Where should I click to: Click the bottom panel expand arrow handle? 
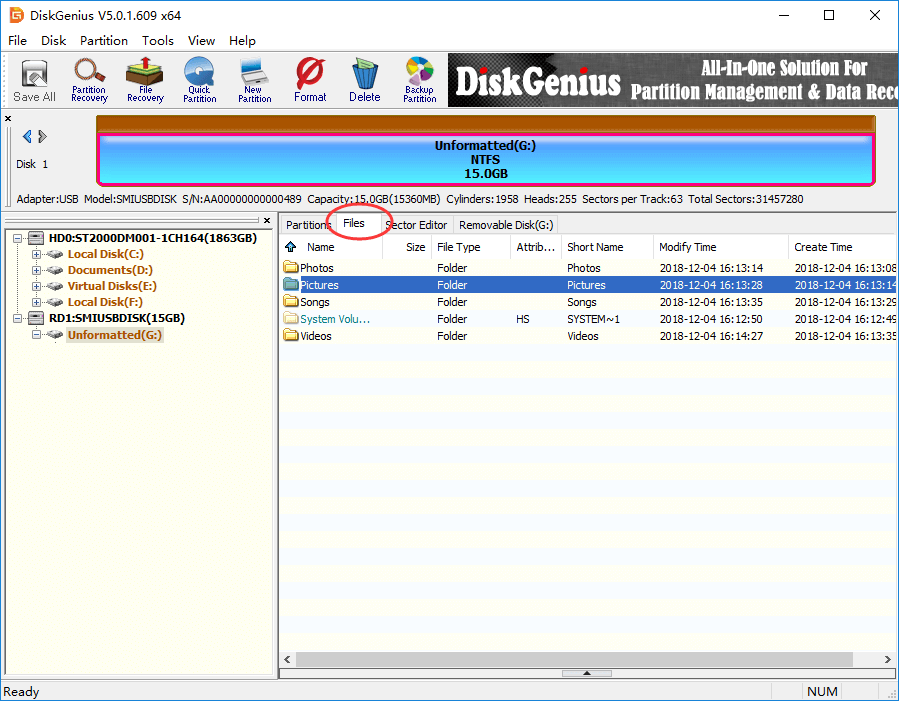pyautogui.click(x=587, y=673)
